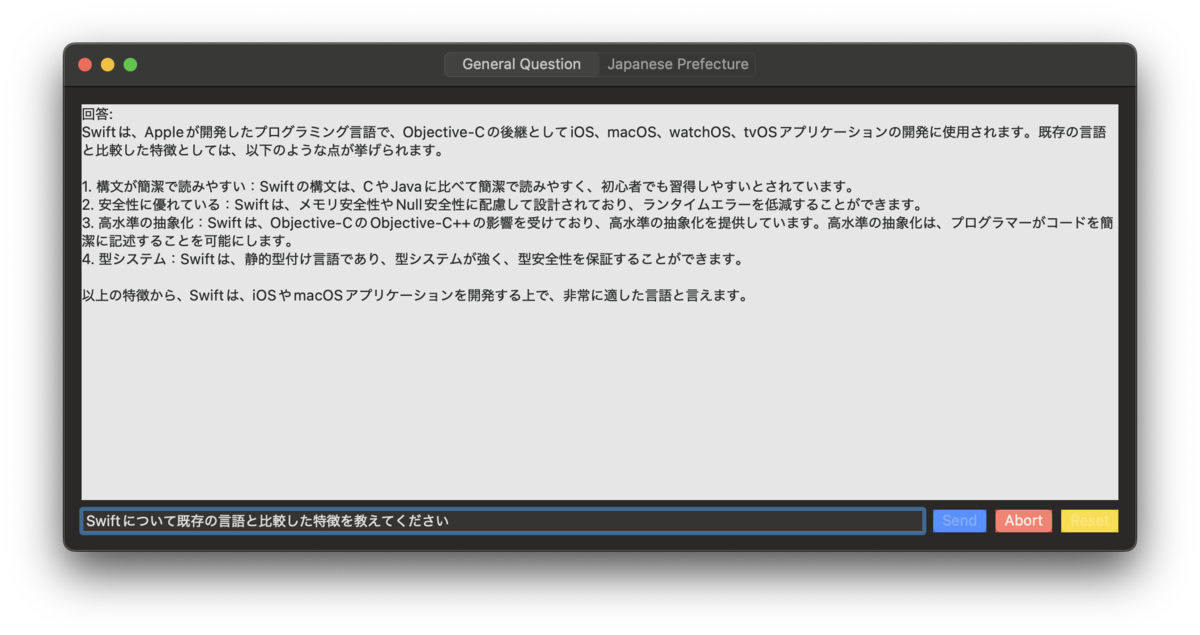Viewport: 1200px width, 635px height.
Task: Focus the question input field
Action: (x=502, y=521)
